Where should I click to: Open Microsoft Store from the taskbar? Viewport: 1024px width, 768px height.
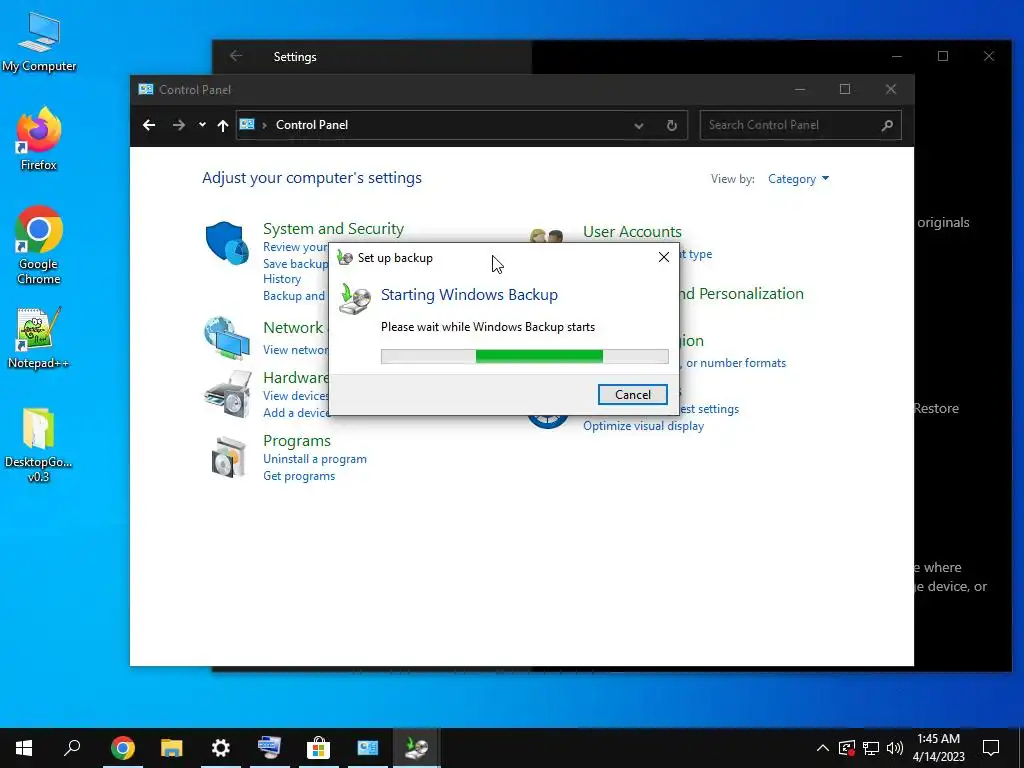319,748
